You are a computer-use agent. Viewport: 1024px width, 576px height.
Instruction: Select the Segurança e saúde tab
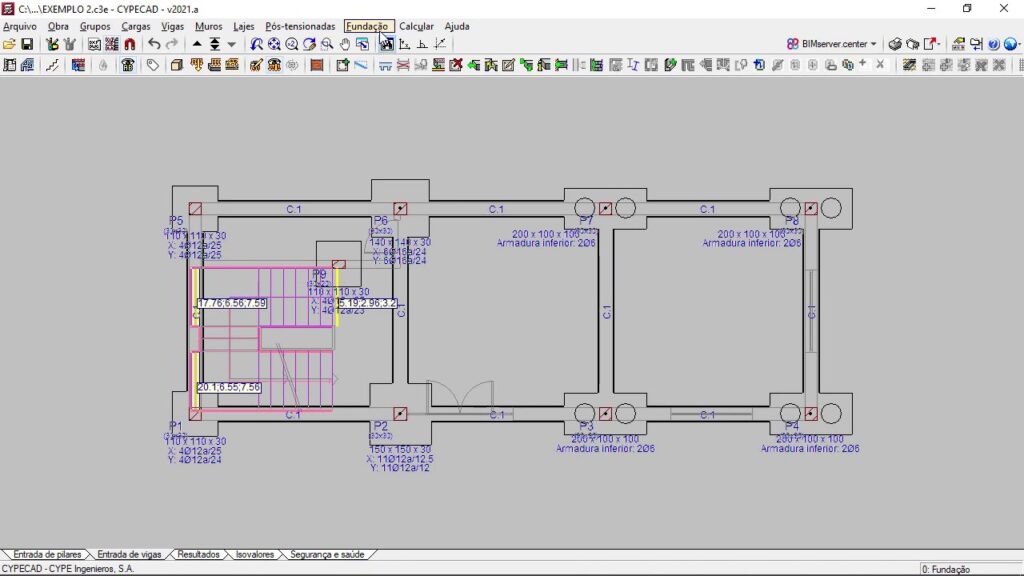[x=328, y=554]
